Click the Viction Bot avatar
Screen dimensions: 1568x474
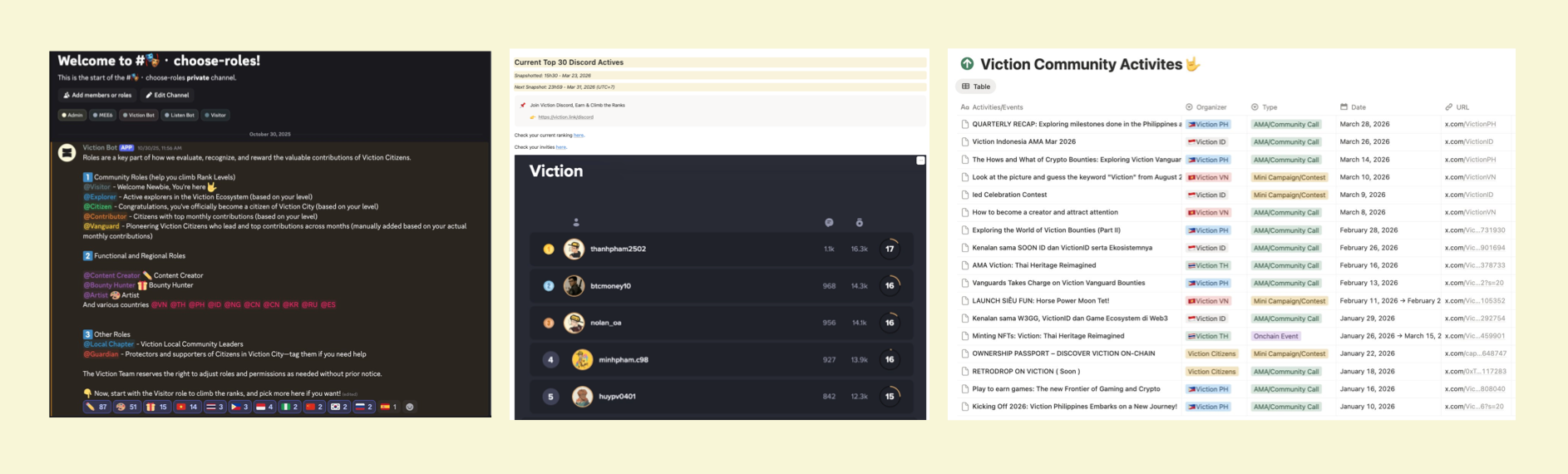pos(67,153)
